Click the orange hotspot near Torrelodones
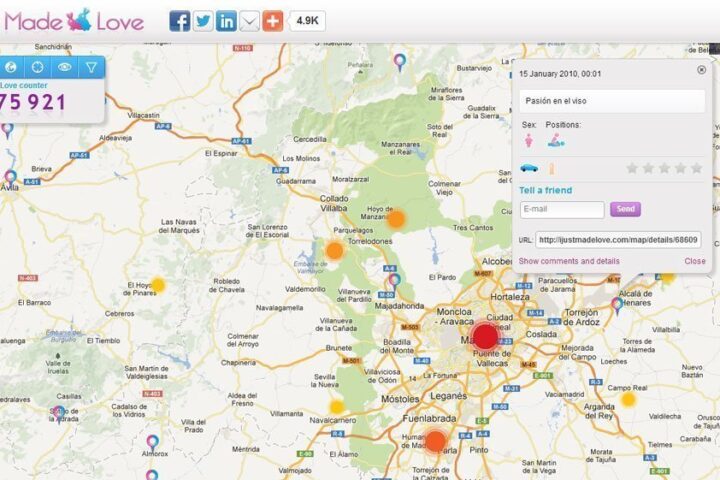720x480 pixels. coord(335,251)
